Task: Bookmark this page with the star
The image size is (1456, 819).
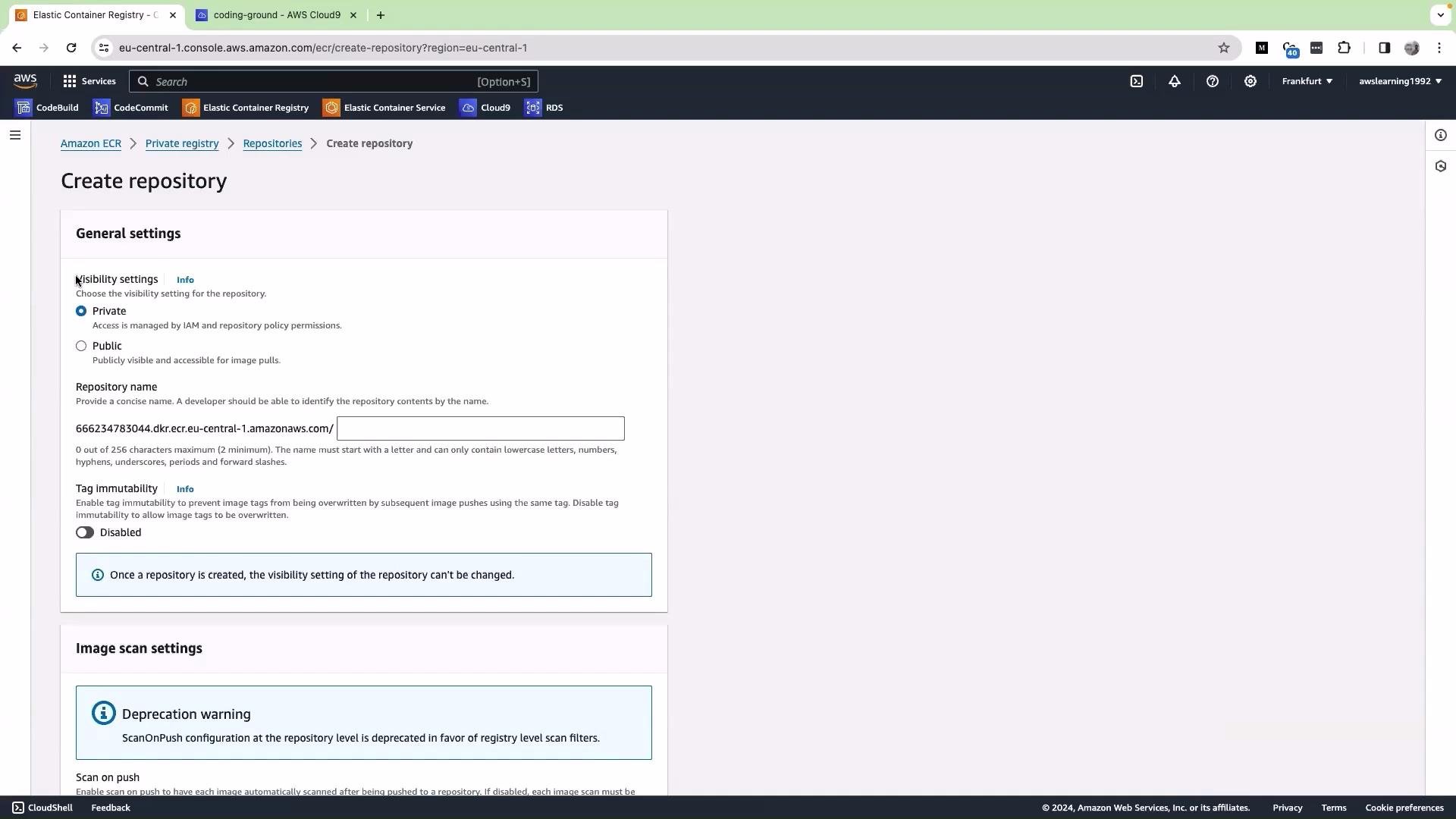Action: click(x=1224, y=48)
